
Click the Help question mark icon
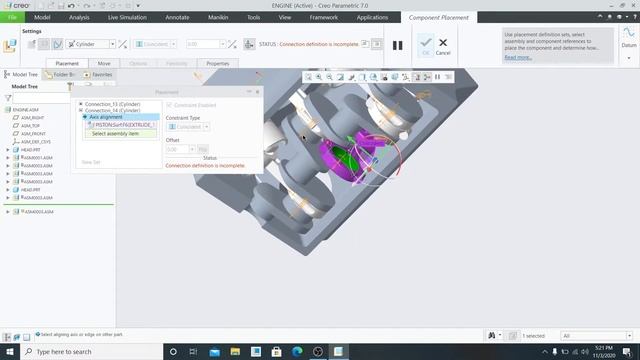(x=635, y=17)
